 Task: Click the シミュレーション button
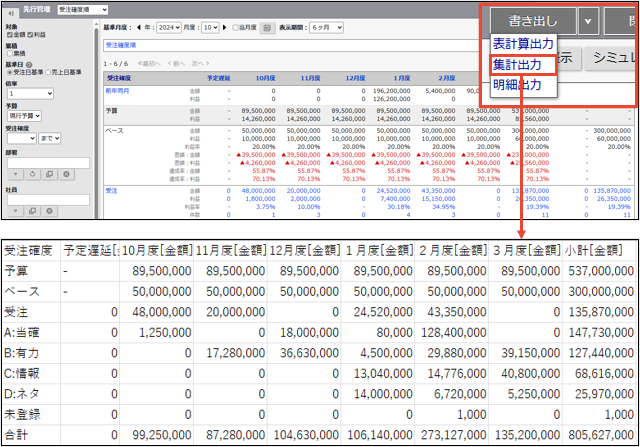[x=612, y=58]
